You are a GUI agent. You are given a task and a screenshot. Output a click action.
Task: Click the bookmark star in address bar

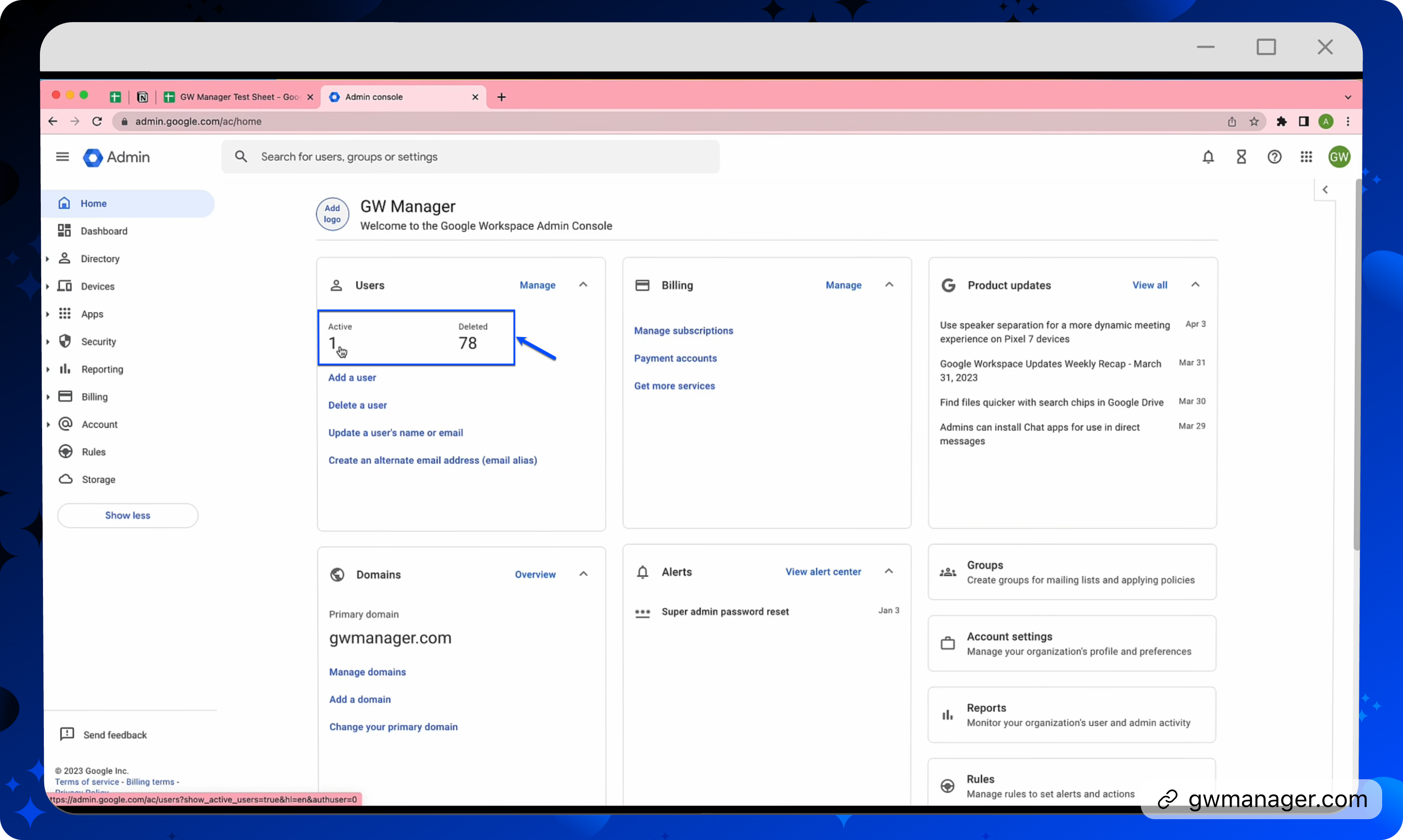tap(1254, 121)
